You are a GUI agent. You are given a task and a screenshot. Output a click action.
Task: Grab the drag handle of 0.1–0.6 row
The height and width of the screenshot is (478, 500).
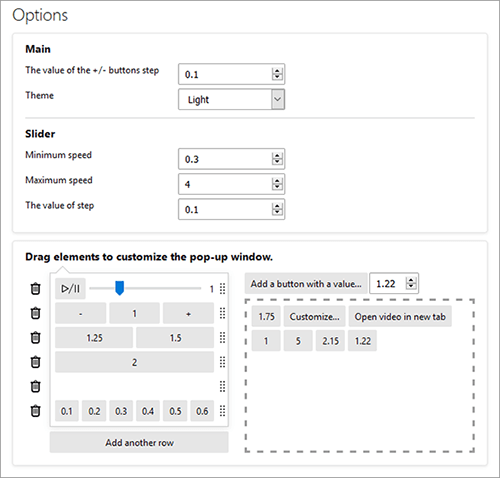click(223, 411)
